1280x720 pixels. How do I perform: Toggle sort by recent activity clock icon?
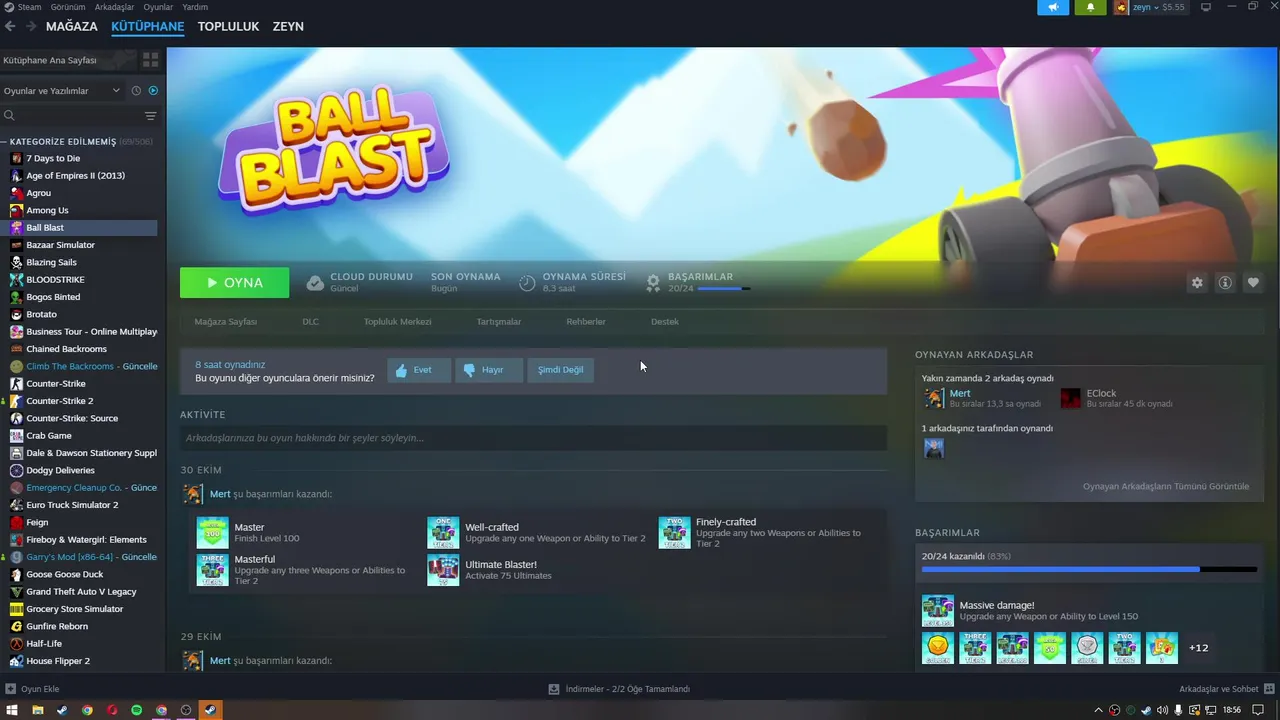click(137, 91)
